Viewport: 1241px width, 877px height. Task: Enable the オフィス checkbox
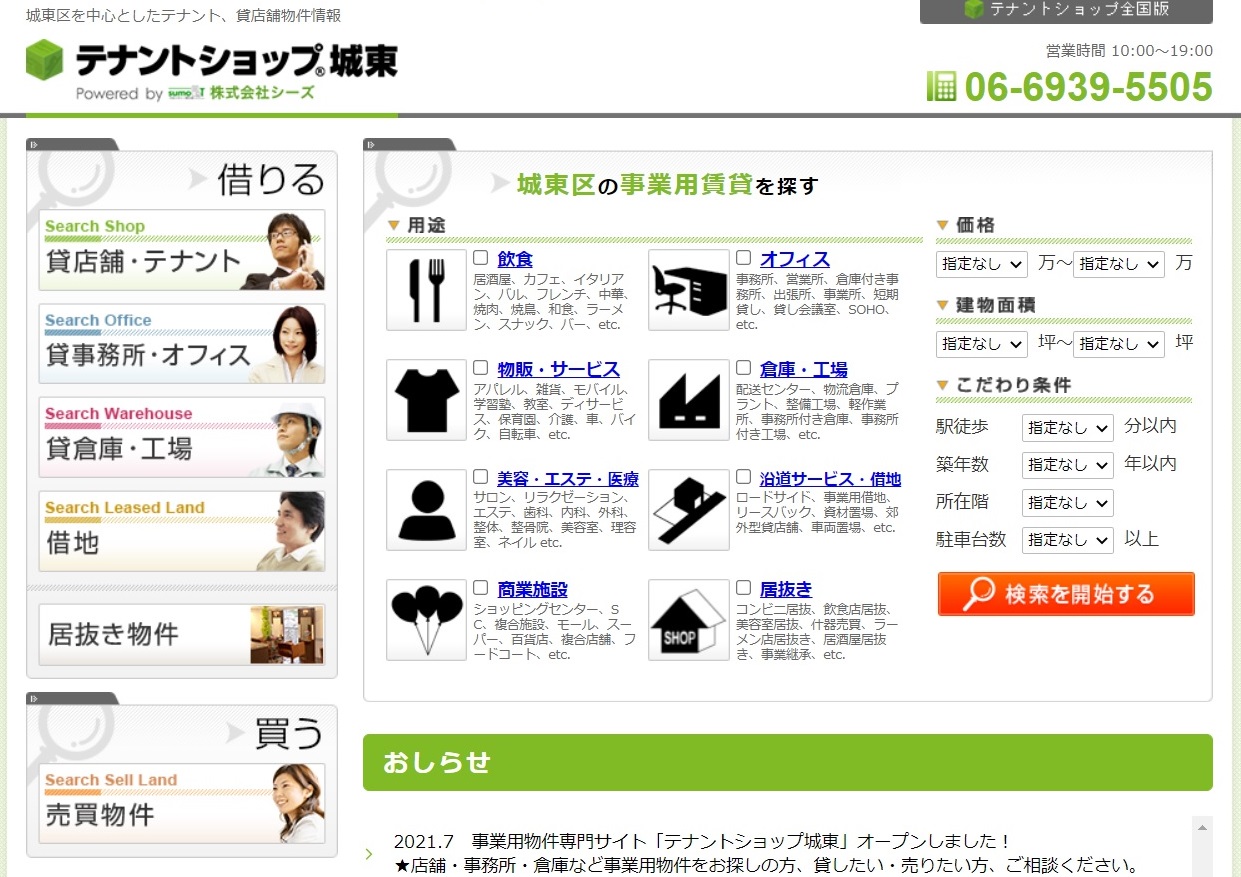click(x=743, y=258)
